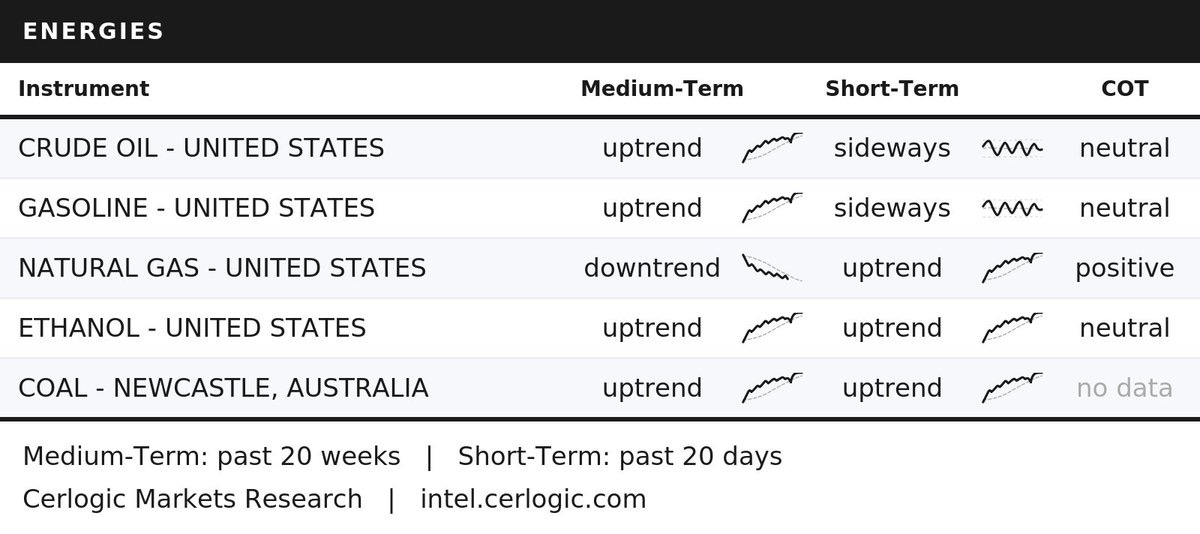The height and width of the screenshot is (534, 1200).
Task: Click Crude Oil short-term sideways sparkline icon
Action: point(1012,148)
